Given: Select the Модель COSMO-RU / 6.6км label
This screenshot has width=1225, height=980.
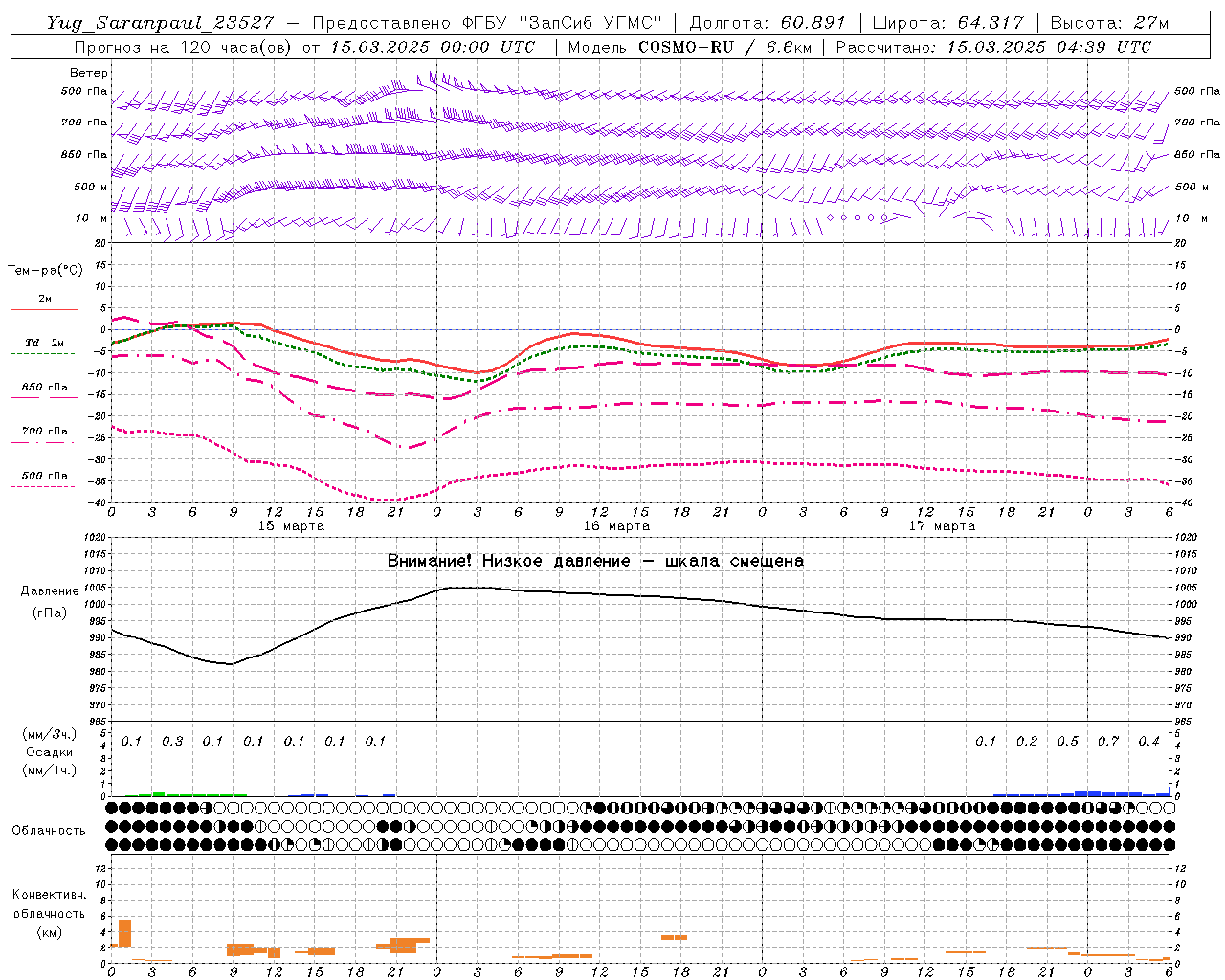Looking at the screenshot, I should pyautogui.click(x=690, y=47).
